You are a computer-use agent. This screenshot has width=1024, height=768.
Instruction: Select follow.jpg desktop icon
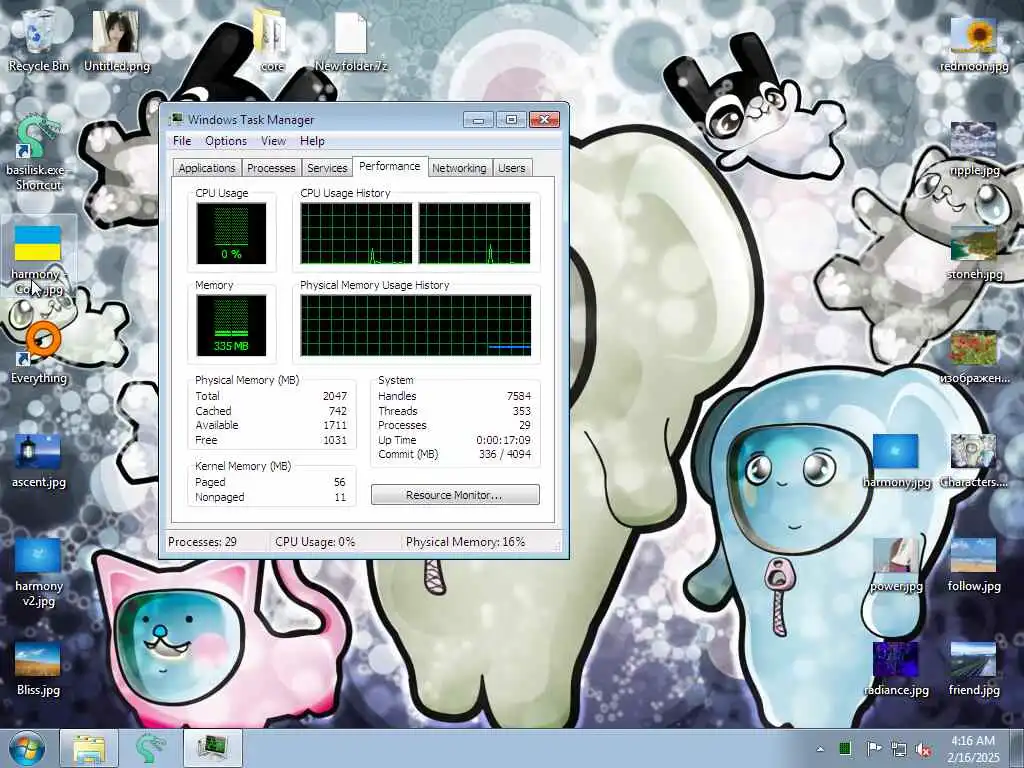click(974, 565)
